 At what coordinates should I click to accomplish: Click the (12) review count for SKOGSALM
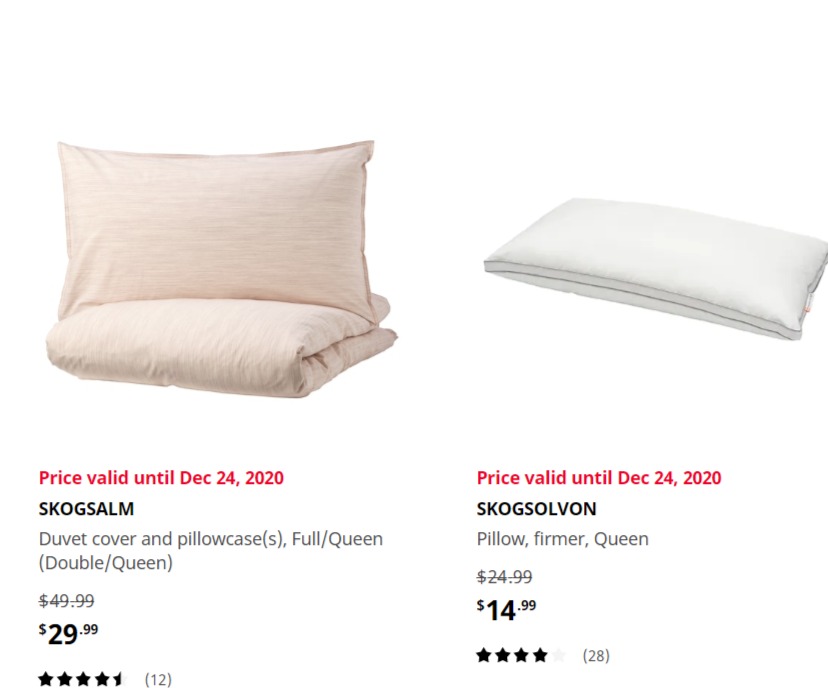158,679
